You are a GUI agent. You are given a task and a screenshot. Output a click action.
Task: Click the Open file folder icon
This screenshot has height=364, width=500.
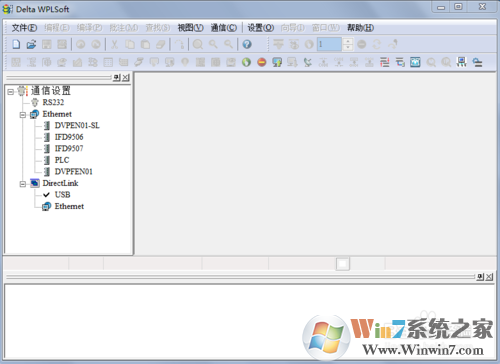[31, 44]
